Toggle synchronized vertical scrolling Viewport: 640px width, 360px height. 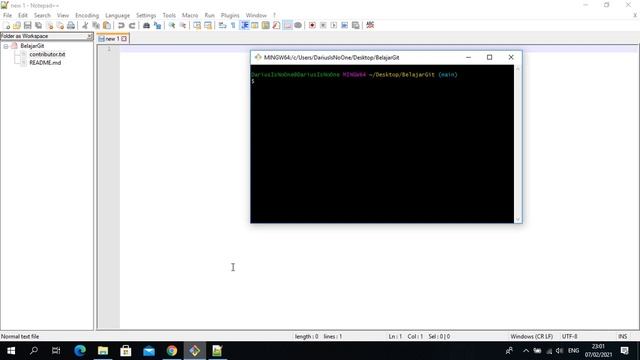coord(197,25)
